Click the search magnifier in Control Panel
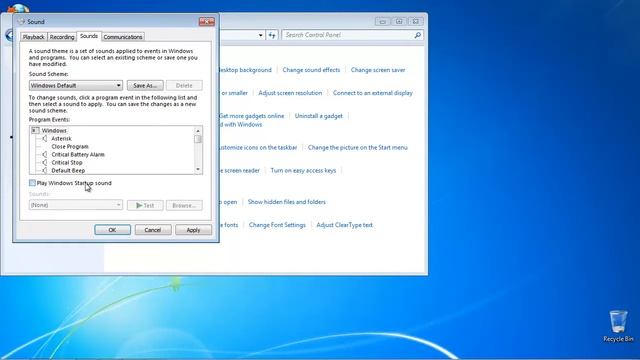The width and height of the screenshot is (640, 360). pyautogui.click(x=417, y=35)
